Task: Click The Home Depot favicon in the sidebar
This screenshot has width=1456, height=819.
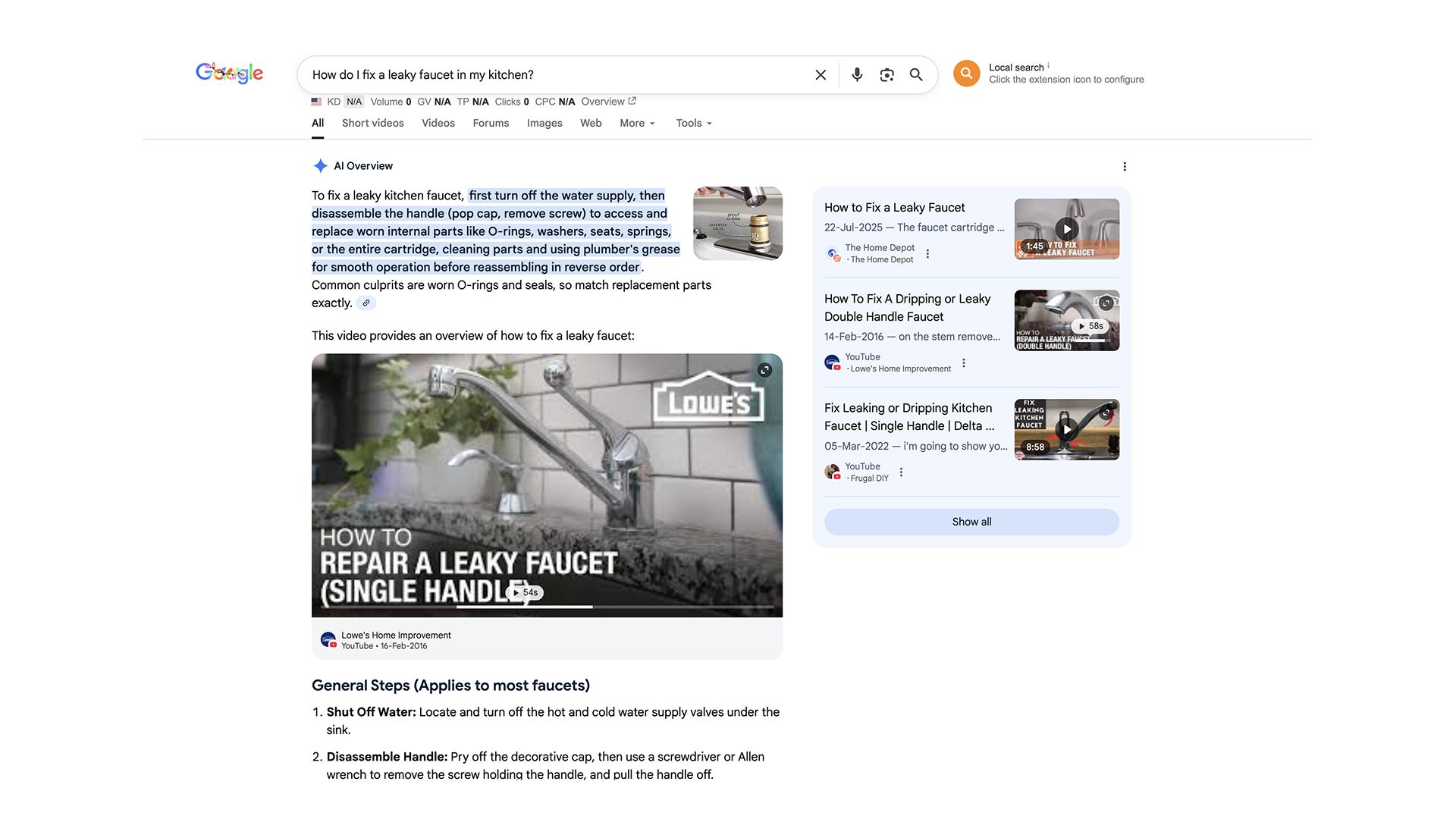Action: click(832, 253)
